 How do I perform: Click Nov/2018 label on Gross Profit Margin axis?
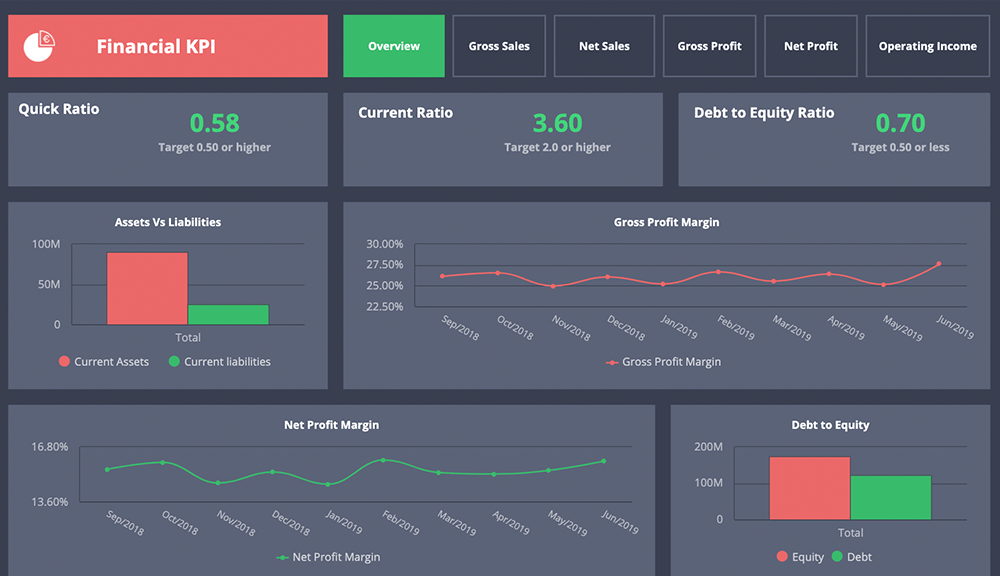(571, 328)
